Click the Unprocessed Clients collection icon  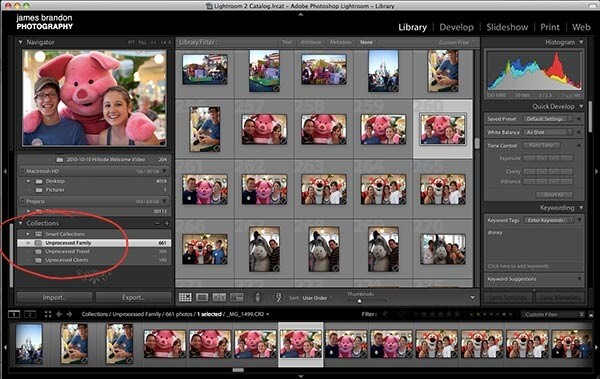[38, 260]
